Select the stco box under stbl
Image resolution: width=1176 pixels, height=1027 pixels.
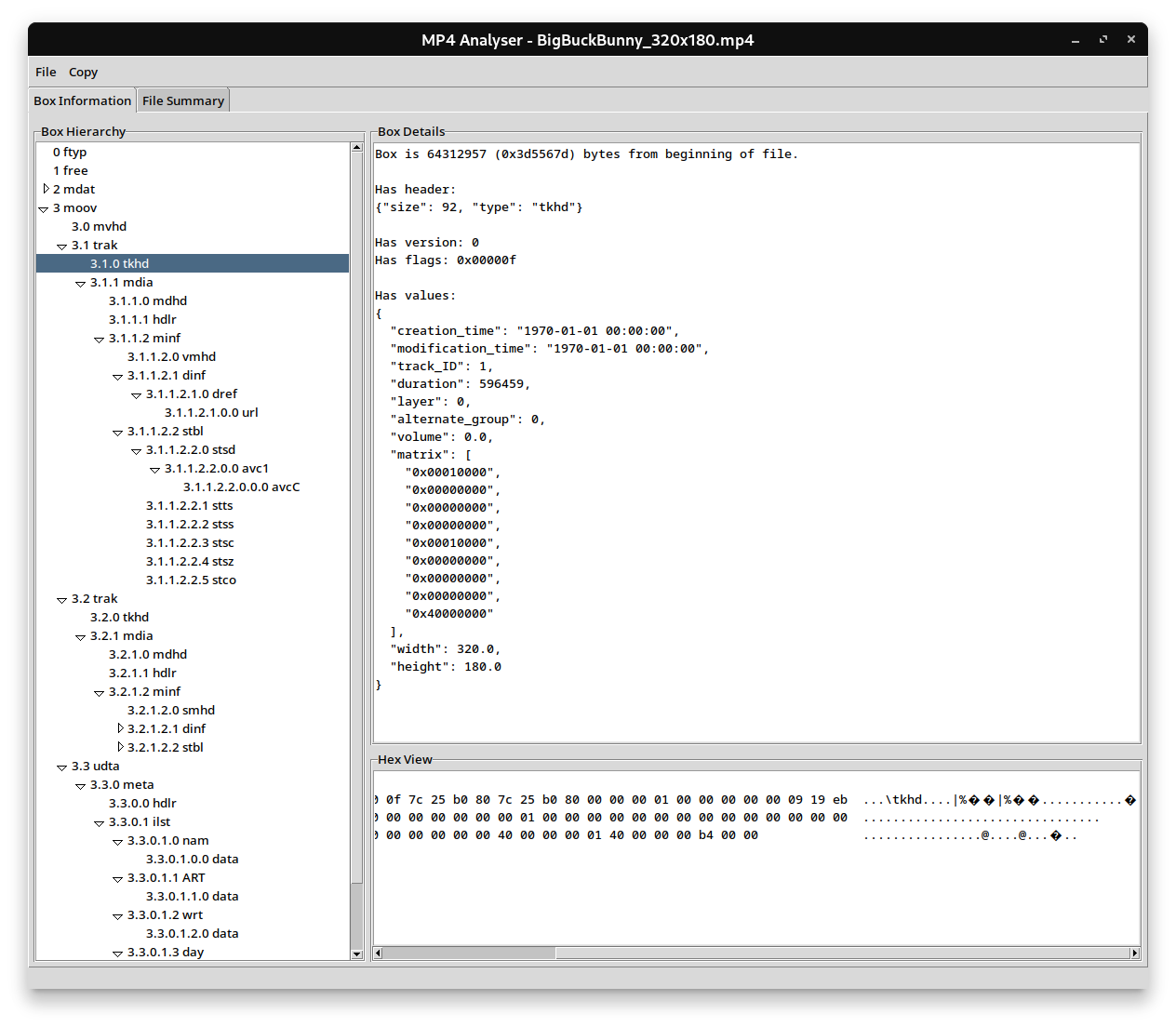point(191,580)
